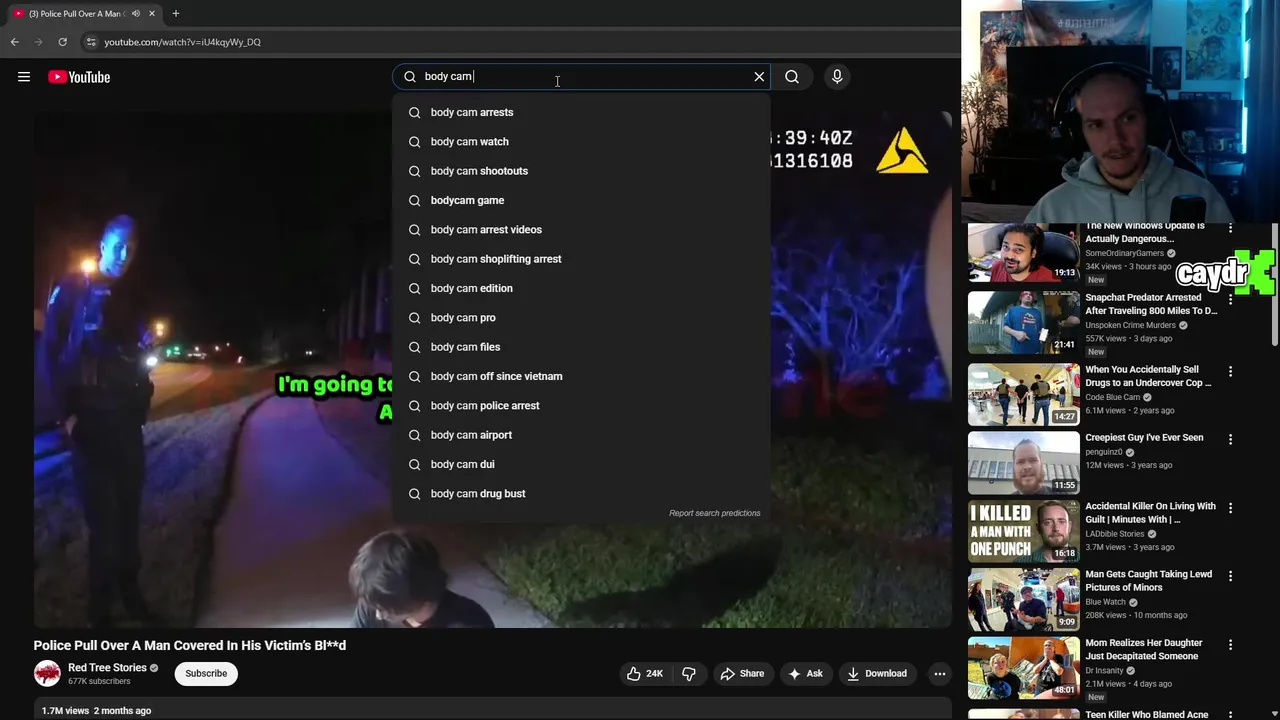Share the video

click(742, 674)
